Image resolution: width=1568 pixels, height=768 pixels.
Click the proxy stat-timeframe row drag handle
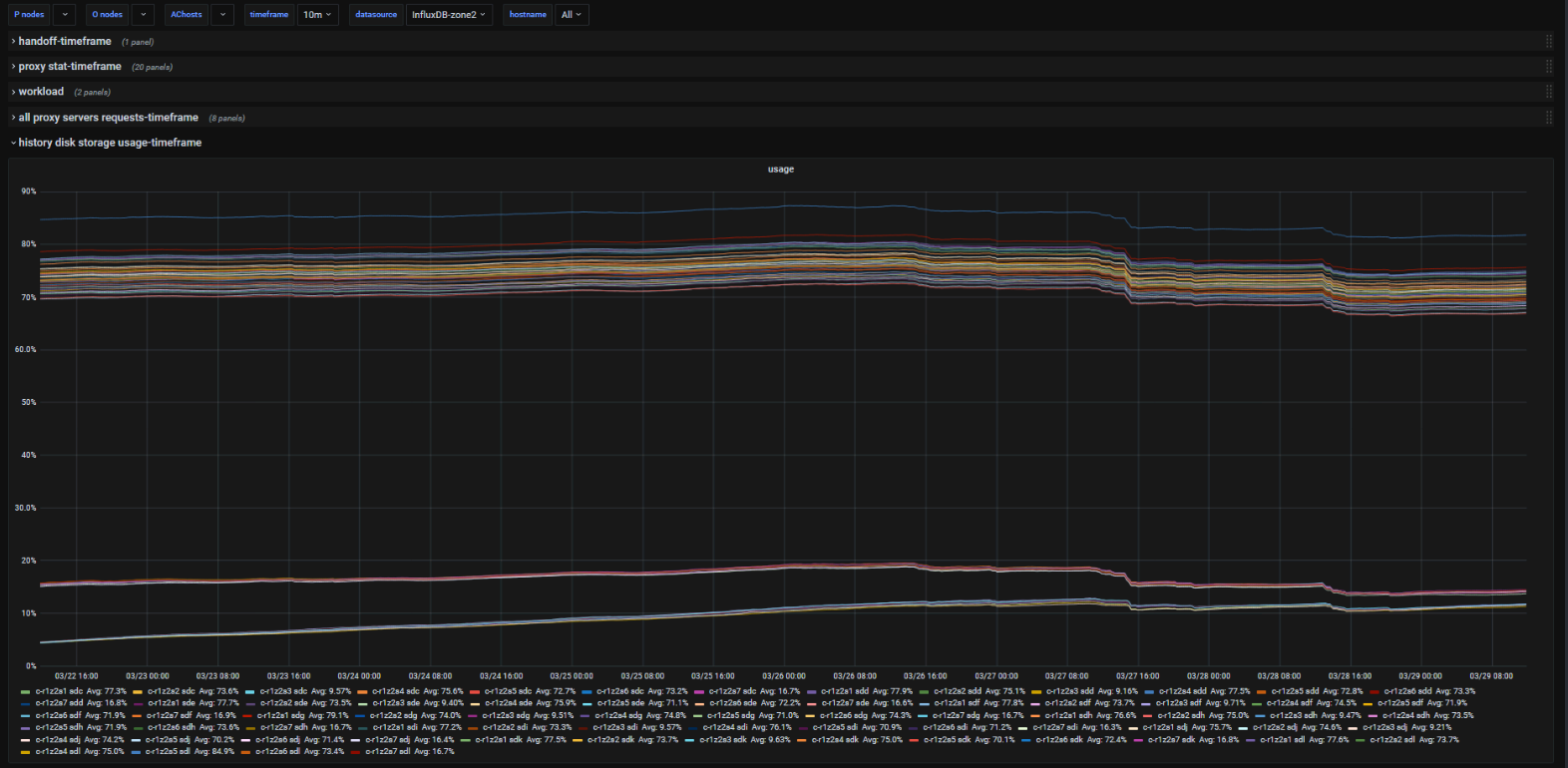coord(1548,67)
